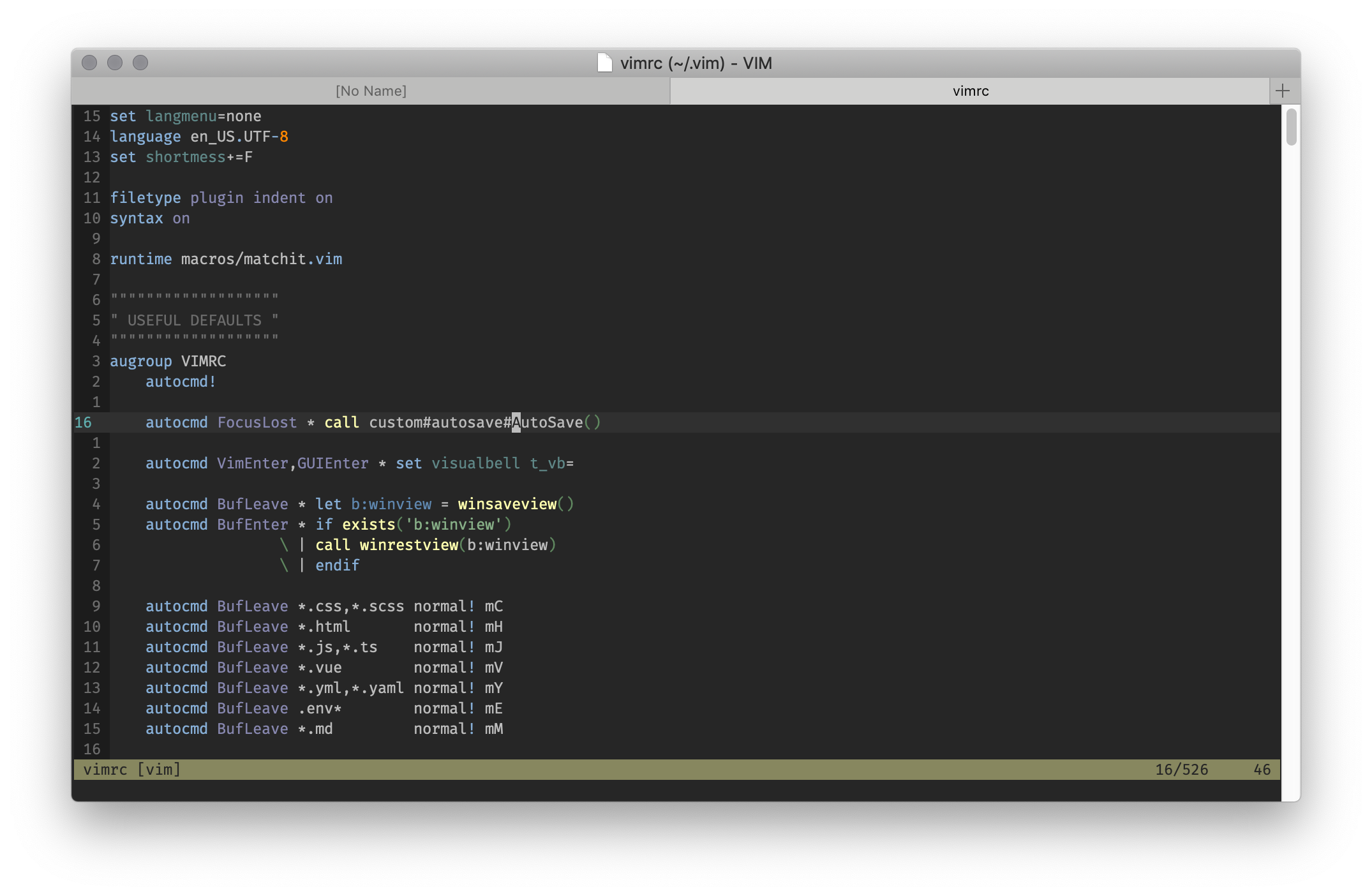Click 'filetype plugin indent on' line
Viewport: 1372px width, 896px height.
pos(221,198)
